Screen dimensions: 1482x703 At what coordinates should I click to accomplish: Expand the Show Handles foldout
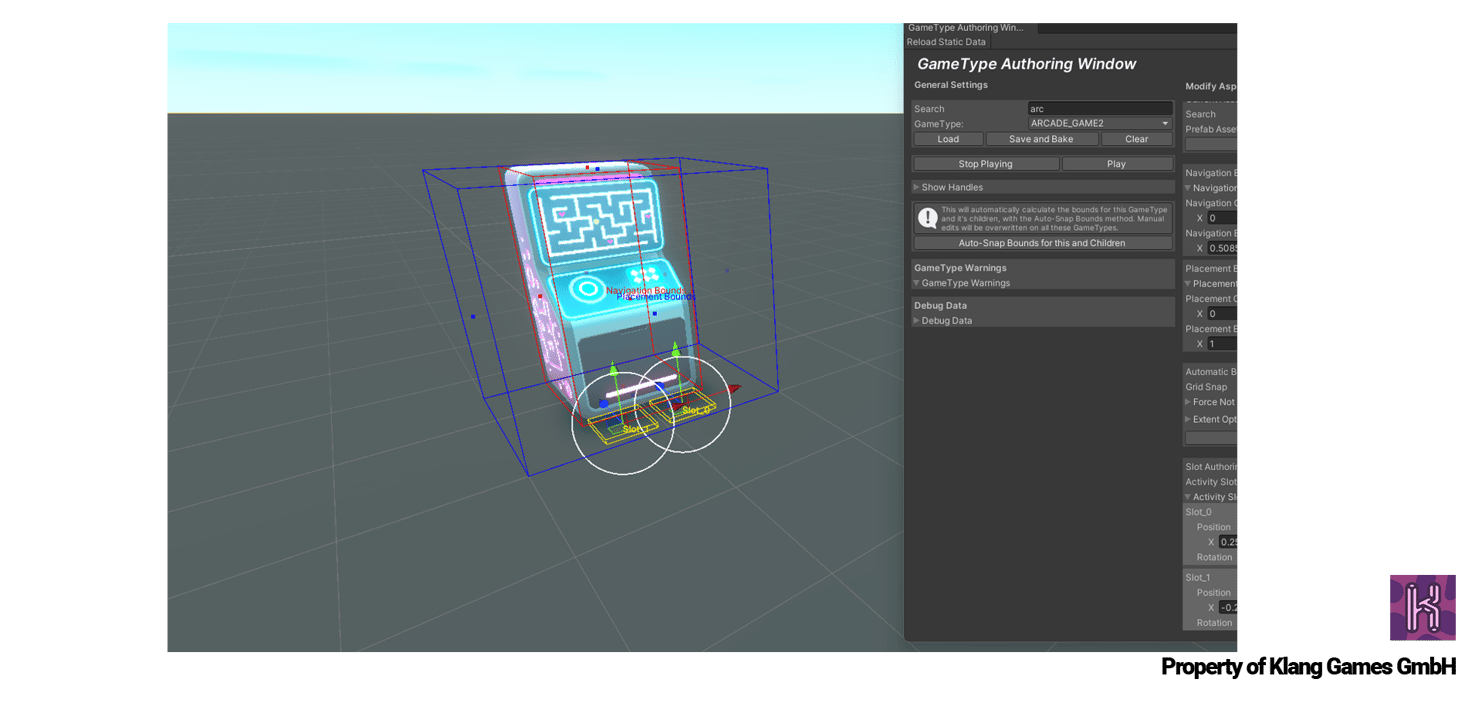click(916, 187)
